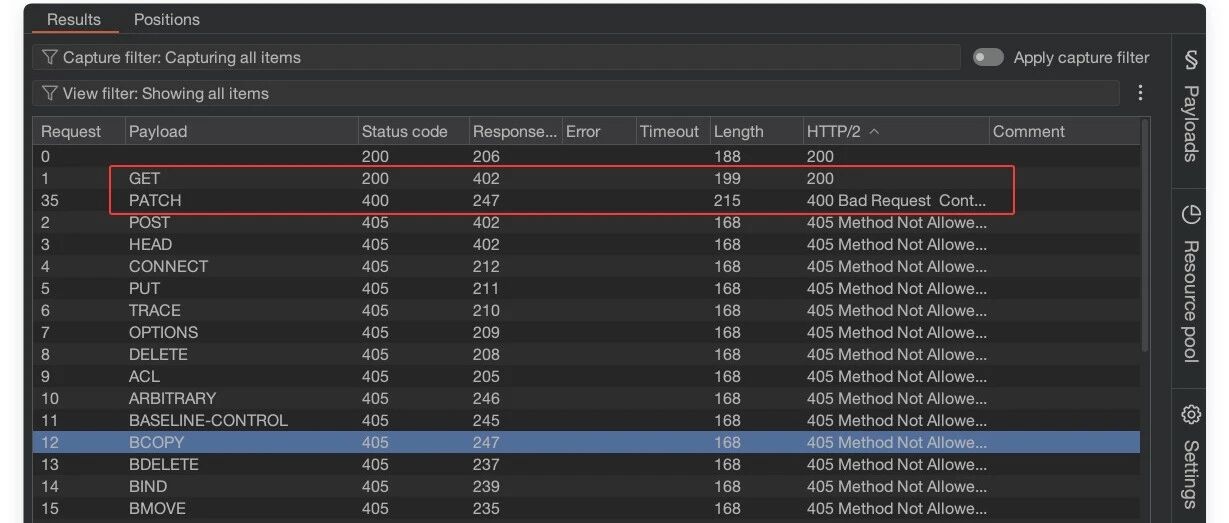The image size is (1229, 523).
Task: Select the OPTIONS payload row
Action: click(x=586, y=332)
